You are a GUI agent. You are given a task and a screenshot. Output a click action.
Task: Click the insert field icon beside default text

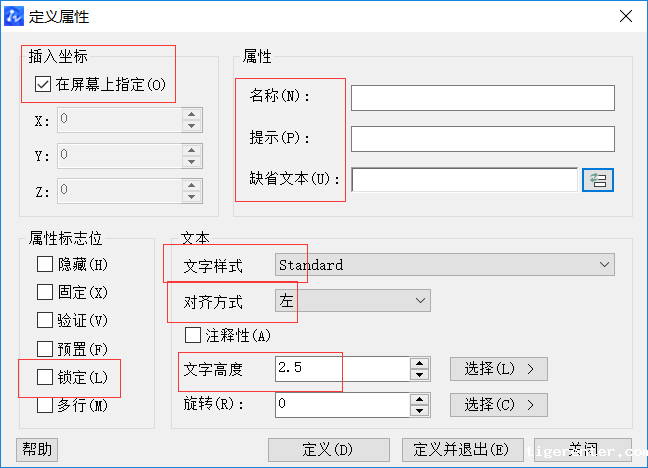[x=598, y=179]
